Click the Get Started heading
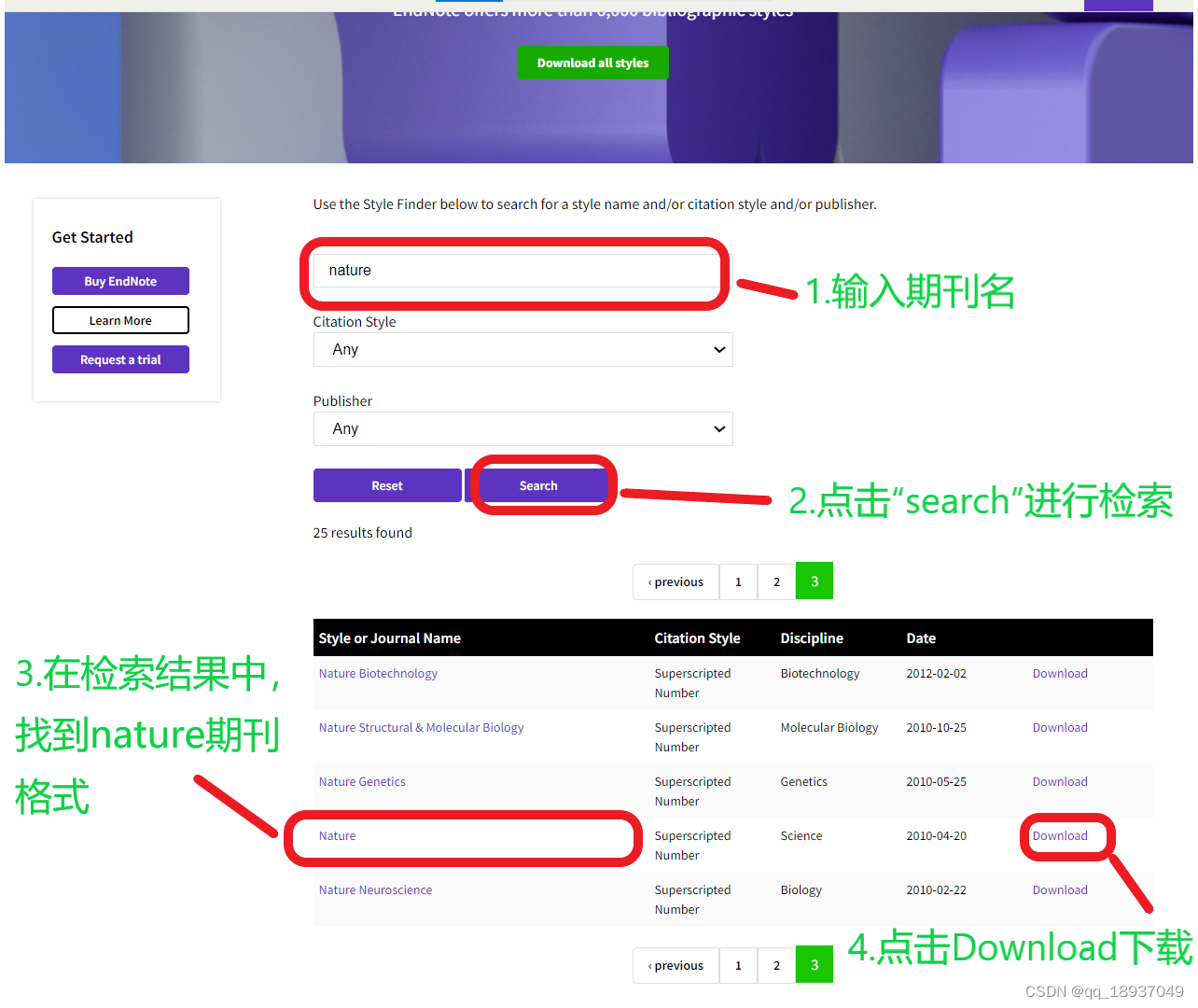The height and width of the screenshot is (1008, 1198). tap(92, 237)
